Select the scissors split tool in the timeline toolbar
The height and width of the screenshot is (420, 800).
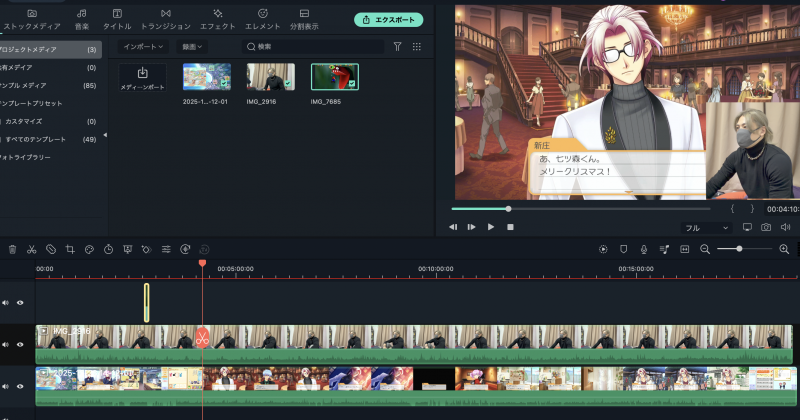(32, 250)
